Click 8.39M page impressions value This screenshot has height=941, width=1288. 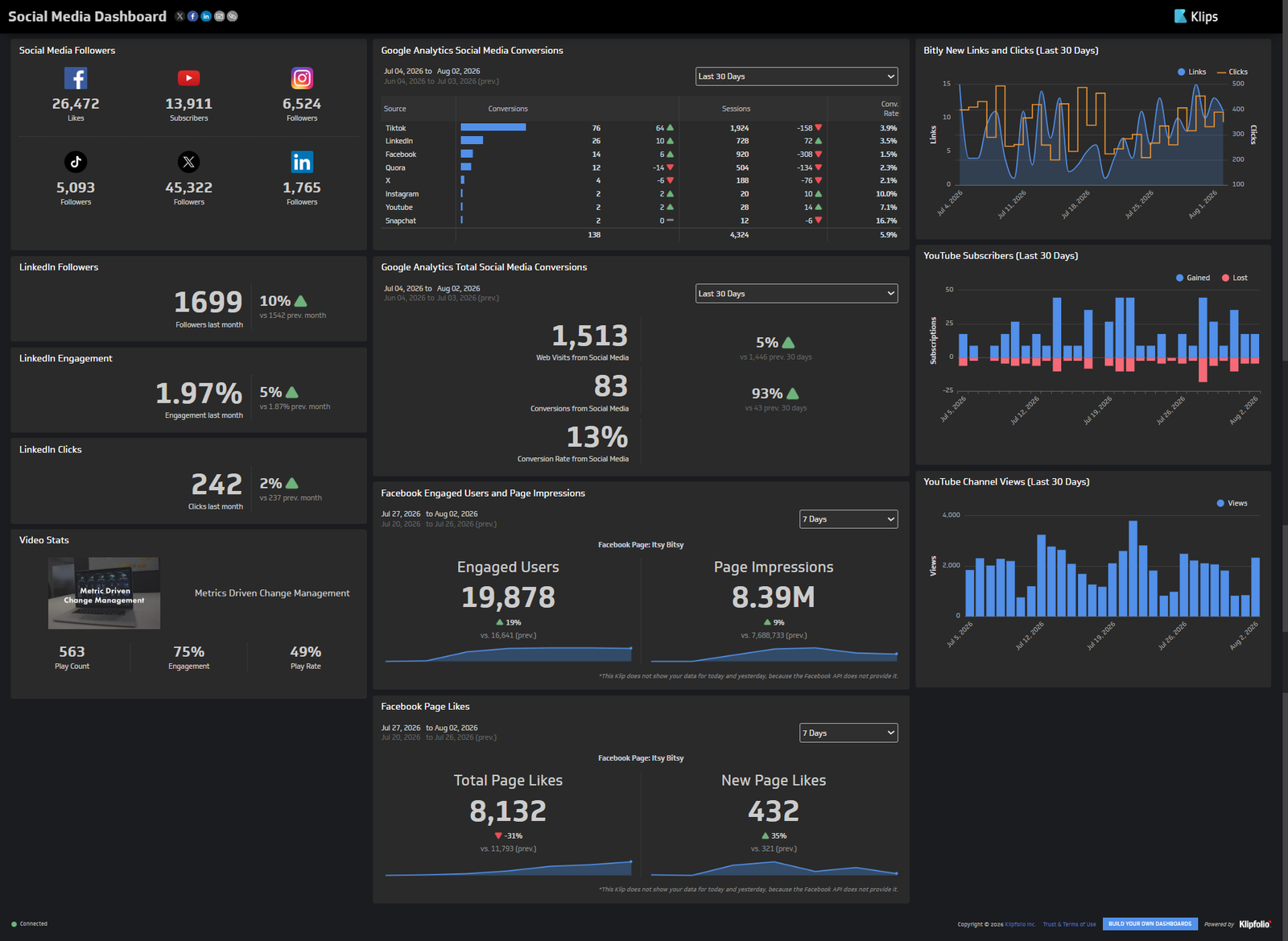pyautogui.click(x=774, y=597)
